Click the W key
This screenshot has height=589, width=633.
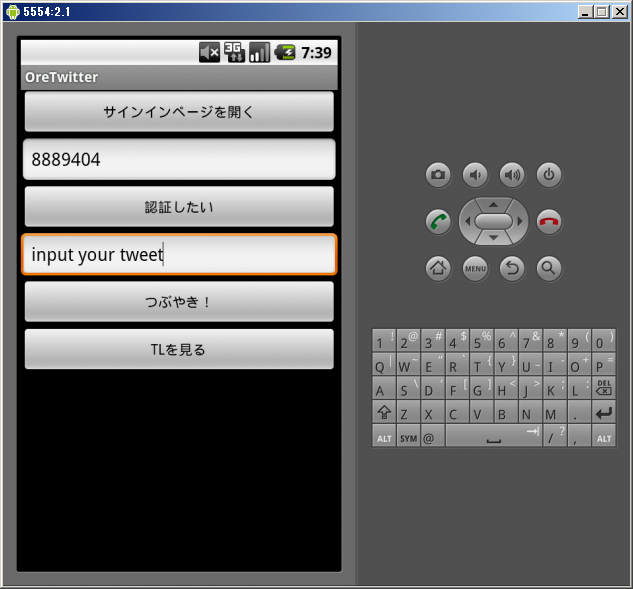tap(409, 365)
